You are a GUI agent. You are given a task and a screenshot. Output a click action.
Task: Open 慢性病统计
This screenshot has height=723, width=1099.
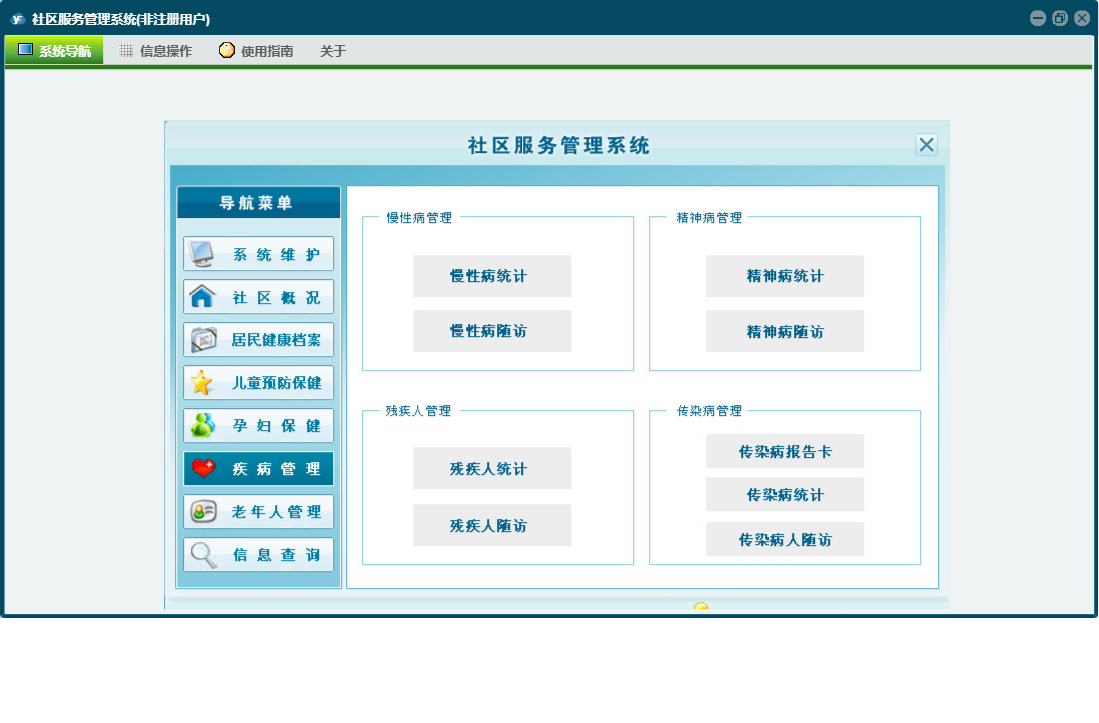point(492,276)
